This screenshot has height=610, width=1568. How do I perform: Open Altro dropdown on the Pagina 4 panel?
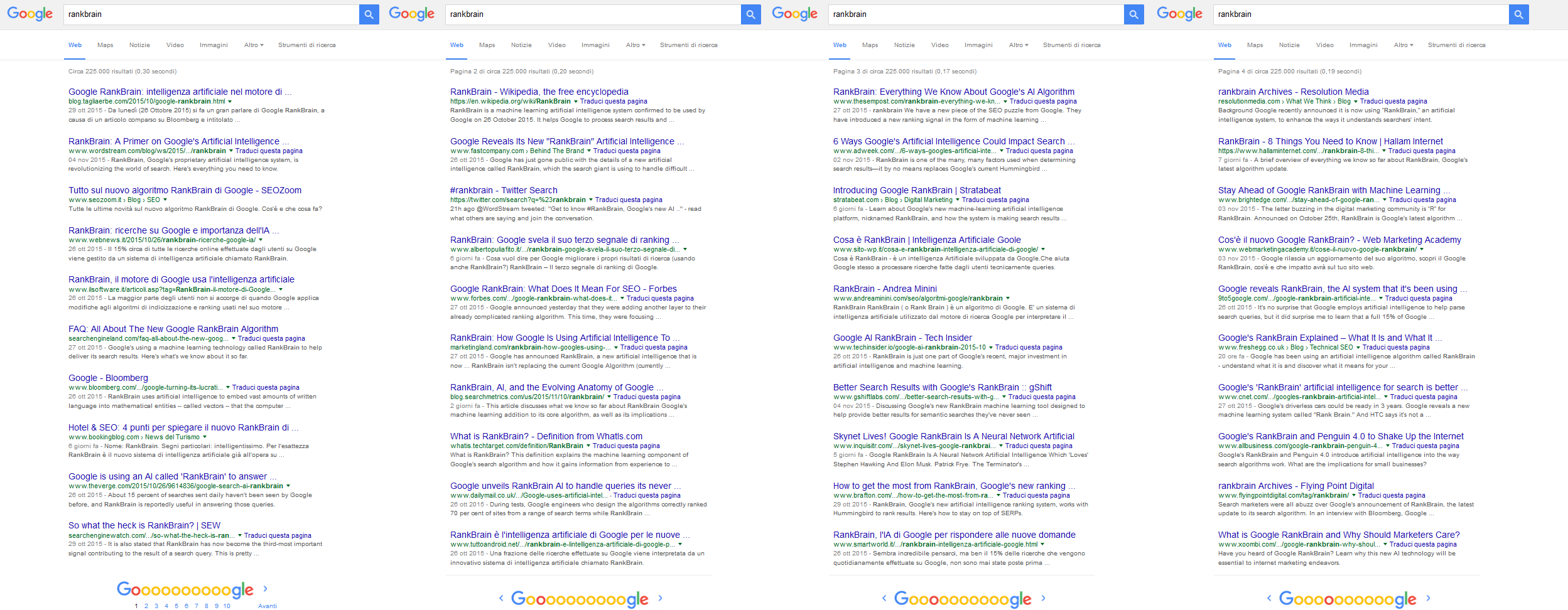(x=1403, y=45)
